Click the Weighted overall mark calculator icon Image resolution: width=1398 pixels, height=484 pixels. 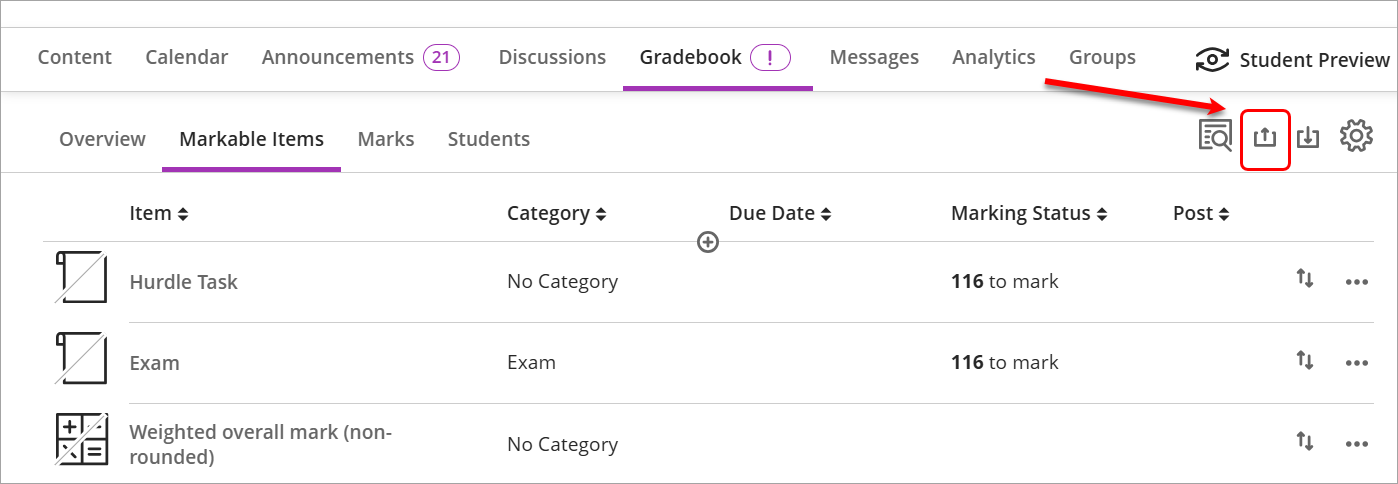81,439
